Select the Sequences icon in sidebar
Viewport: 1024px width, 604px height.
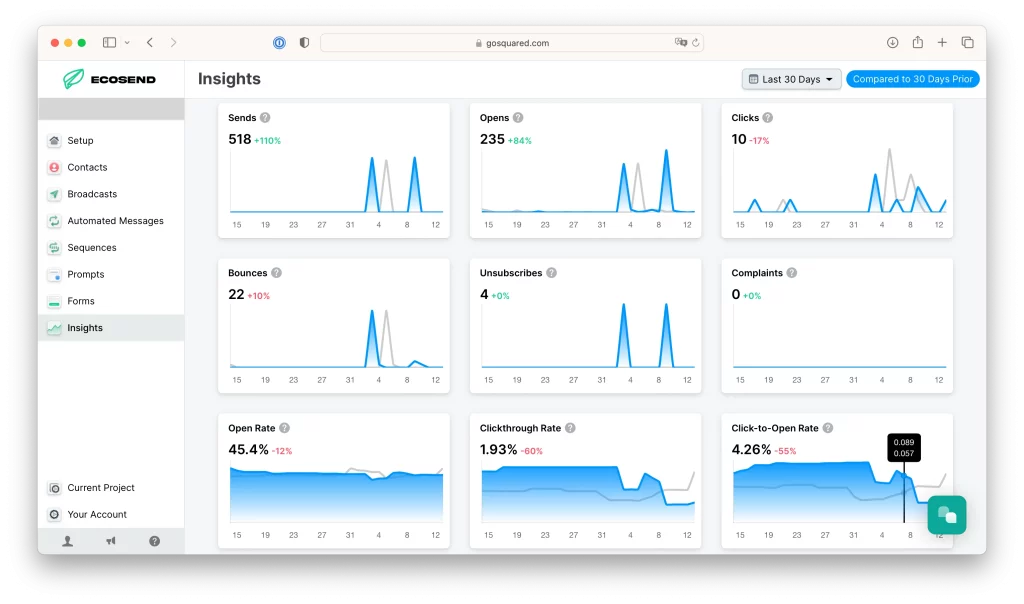tap(54, 248)
